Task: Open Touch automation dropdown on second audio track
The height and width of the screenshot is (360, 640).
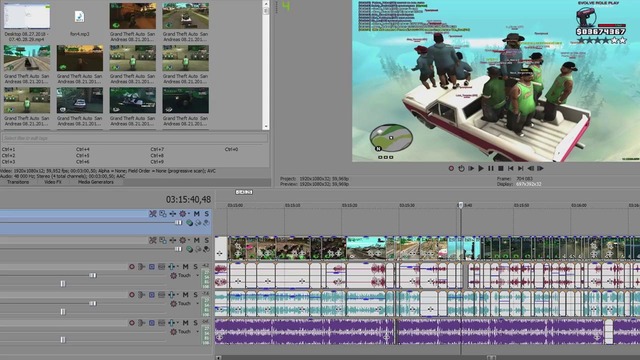Action: 198,304
